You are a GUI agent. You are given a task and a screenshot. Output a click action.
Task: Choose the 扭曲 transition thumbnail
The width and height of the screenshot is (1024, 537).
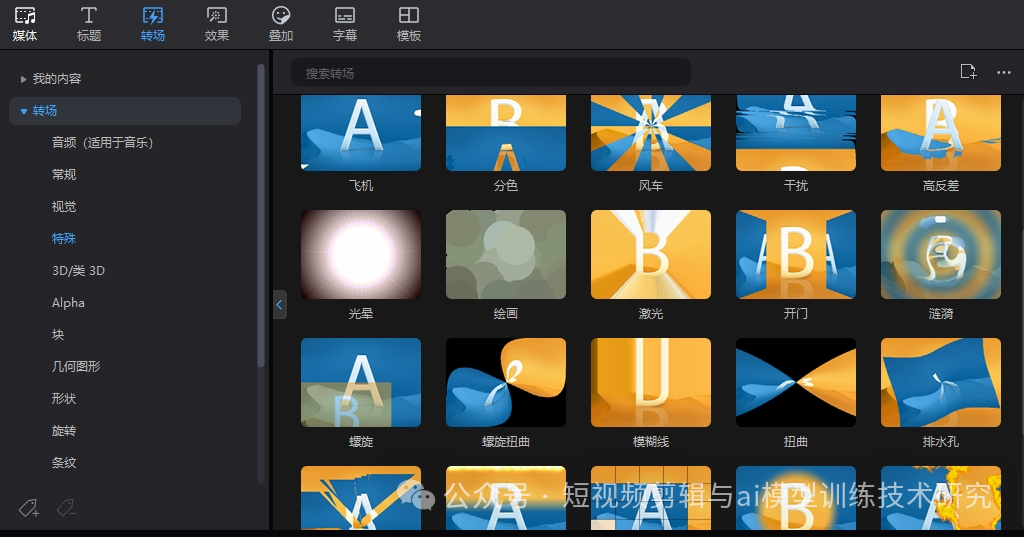[x=795, y=382]
